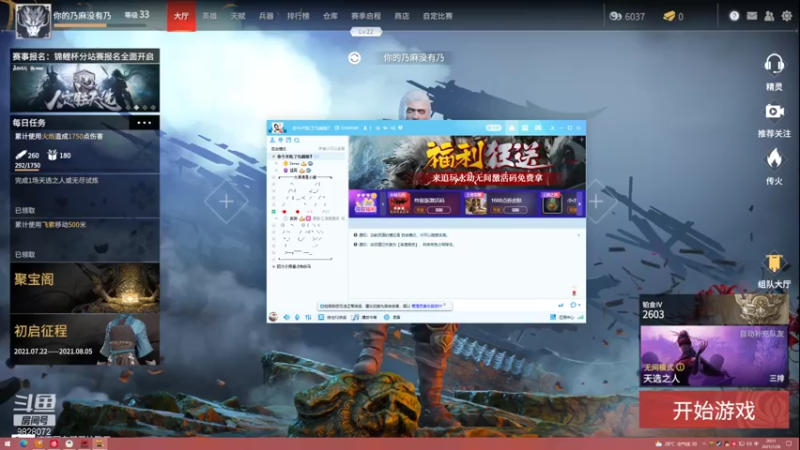Click the YY channel search magnifier icon
This screenshot has width=800, height=450.
point(296,140)
